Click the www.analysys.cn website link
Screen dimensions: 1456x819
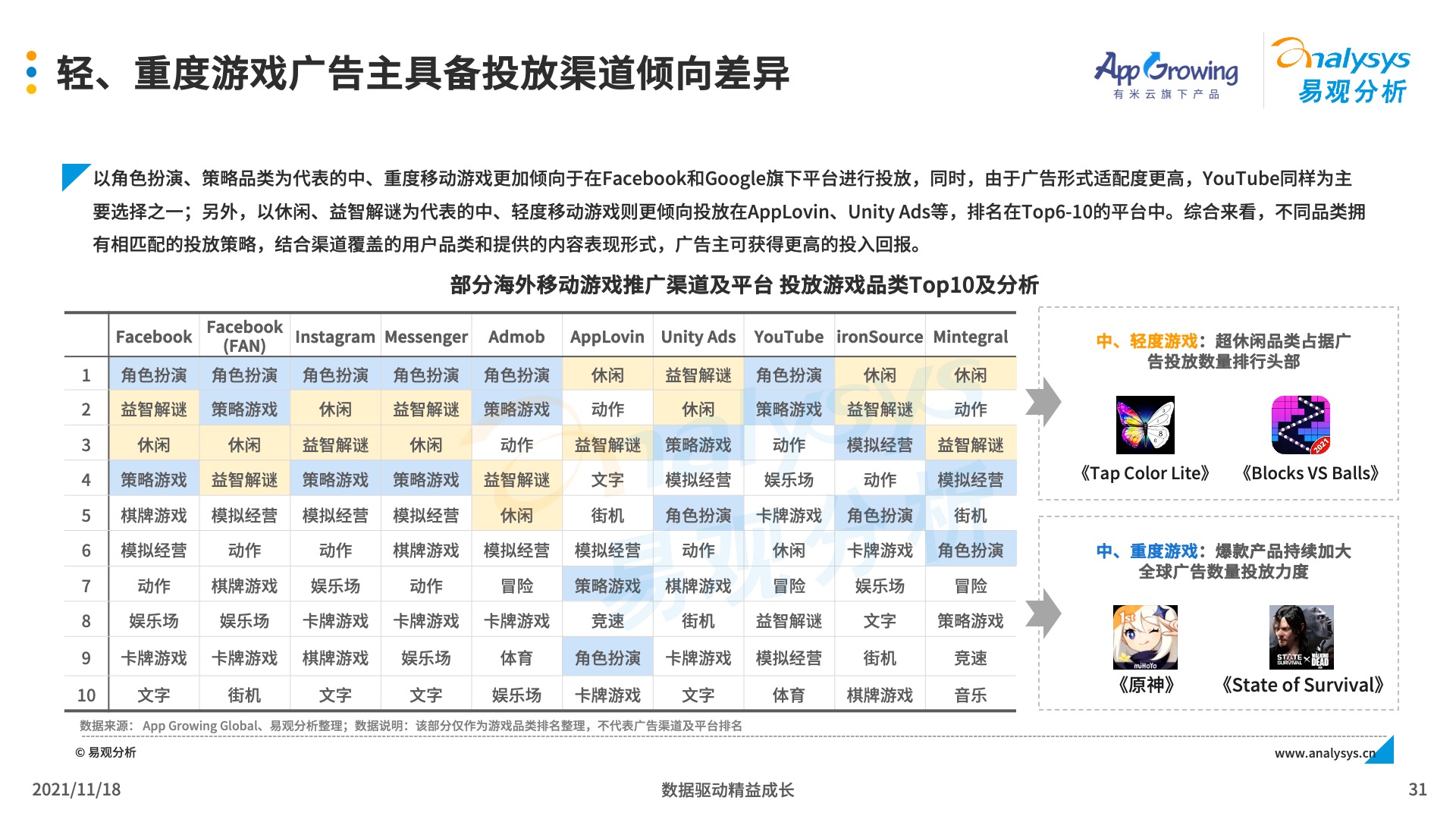point(1324,753)
